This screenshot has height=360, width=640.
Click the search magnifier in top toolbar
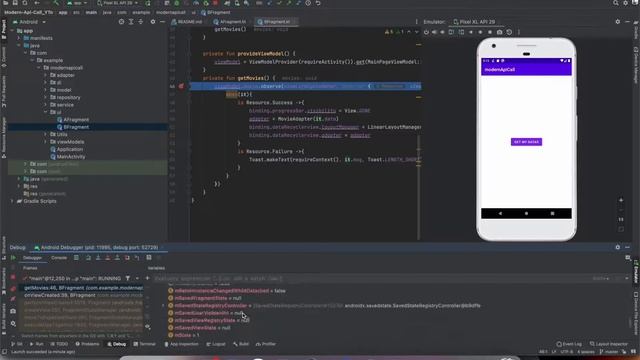616,3
